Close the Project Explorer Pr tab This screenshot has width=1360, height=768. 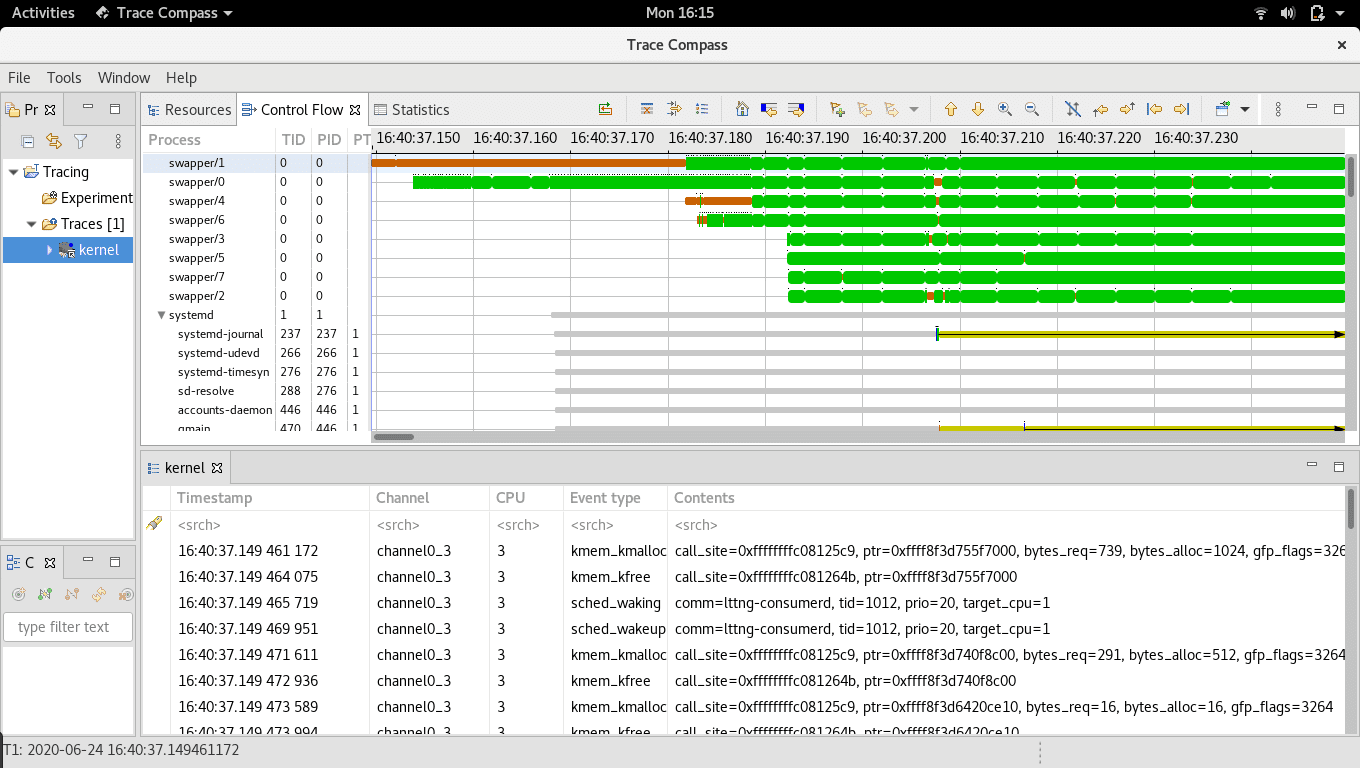tap(50, 110)
